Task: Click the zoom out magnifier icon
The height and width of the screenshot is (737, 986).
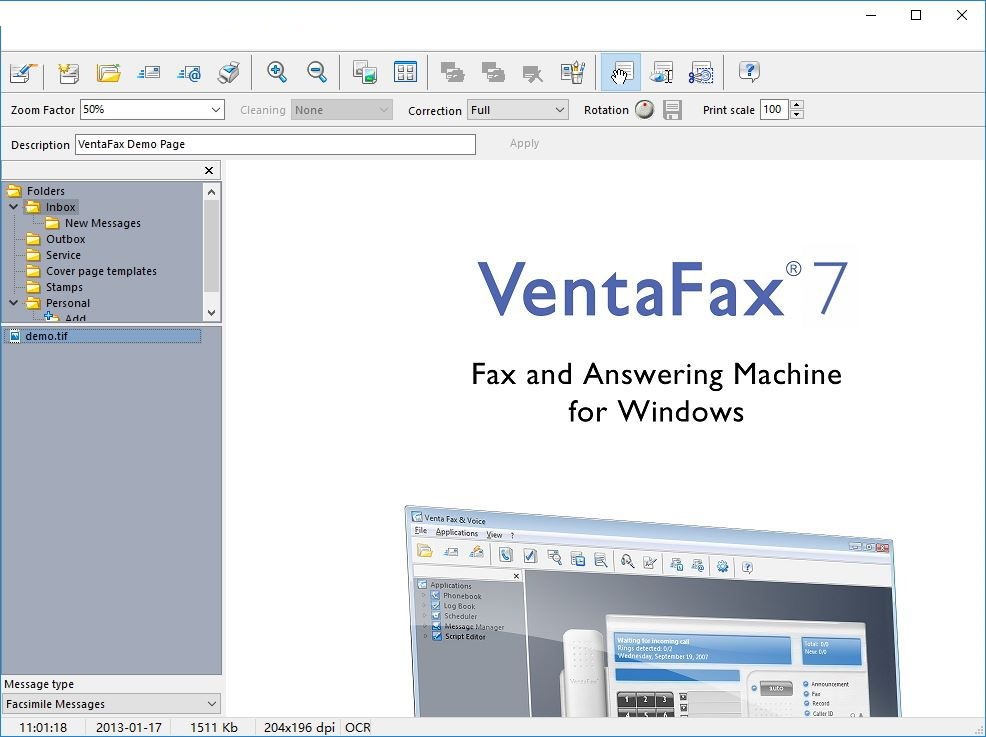Action: [317, 72]
